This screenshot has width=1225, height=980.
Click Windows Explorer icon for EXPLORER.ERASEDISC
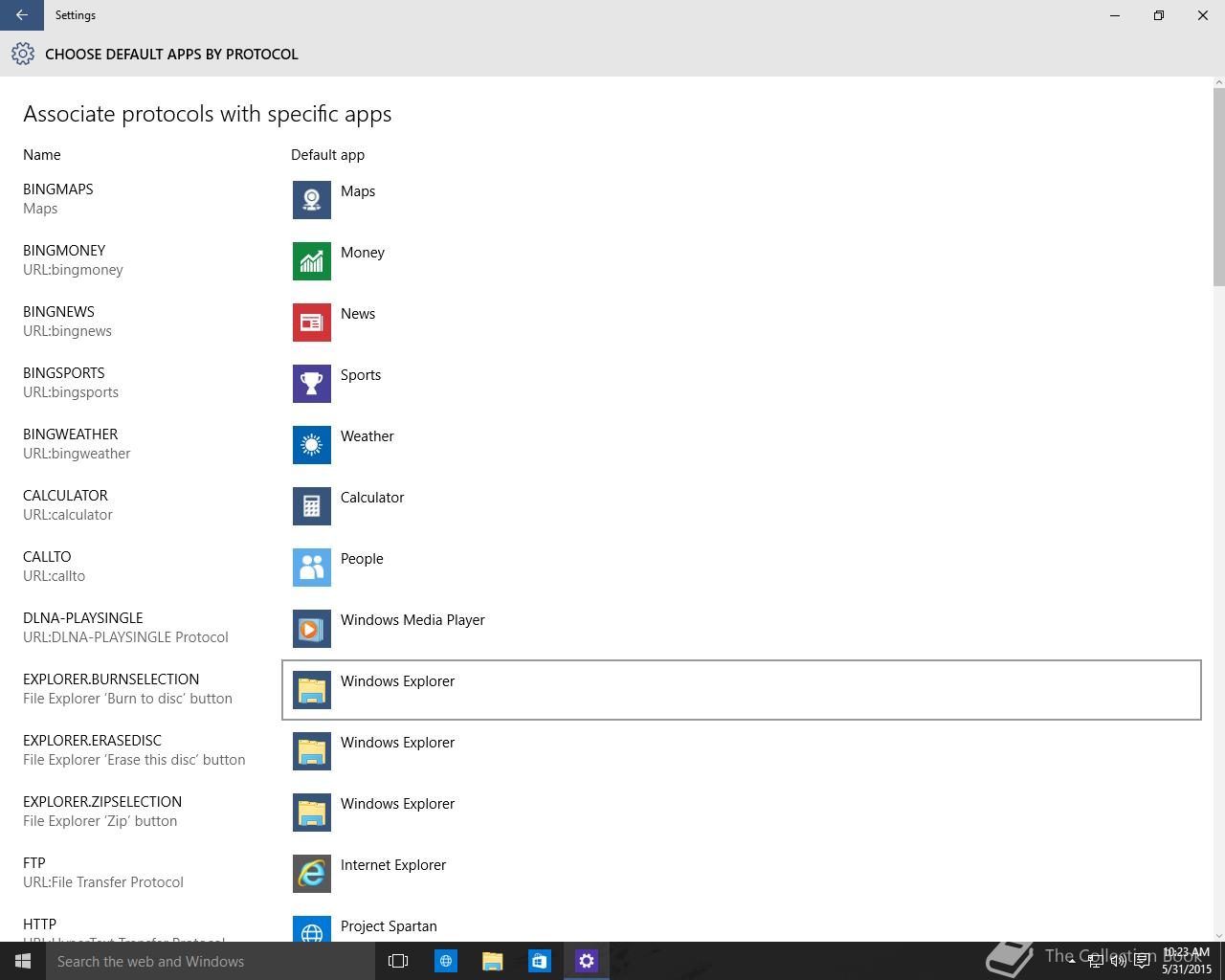[x=312, y=751]
